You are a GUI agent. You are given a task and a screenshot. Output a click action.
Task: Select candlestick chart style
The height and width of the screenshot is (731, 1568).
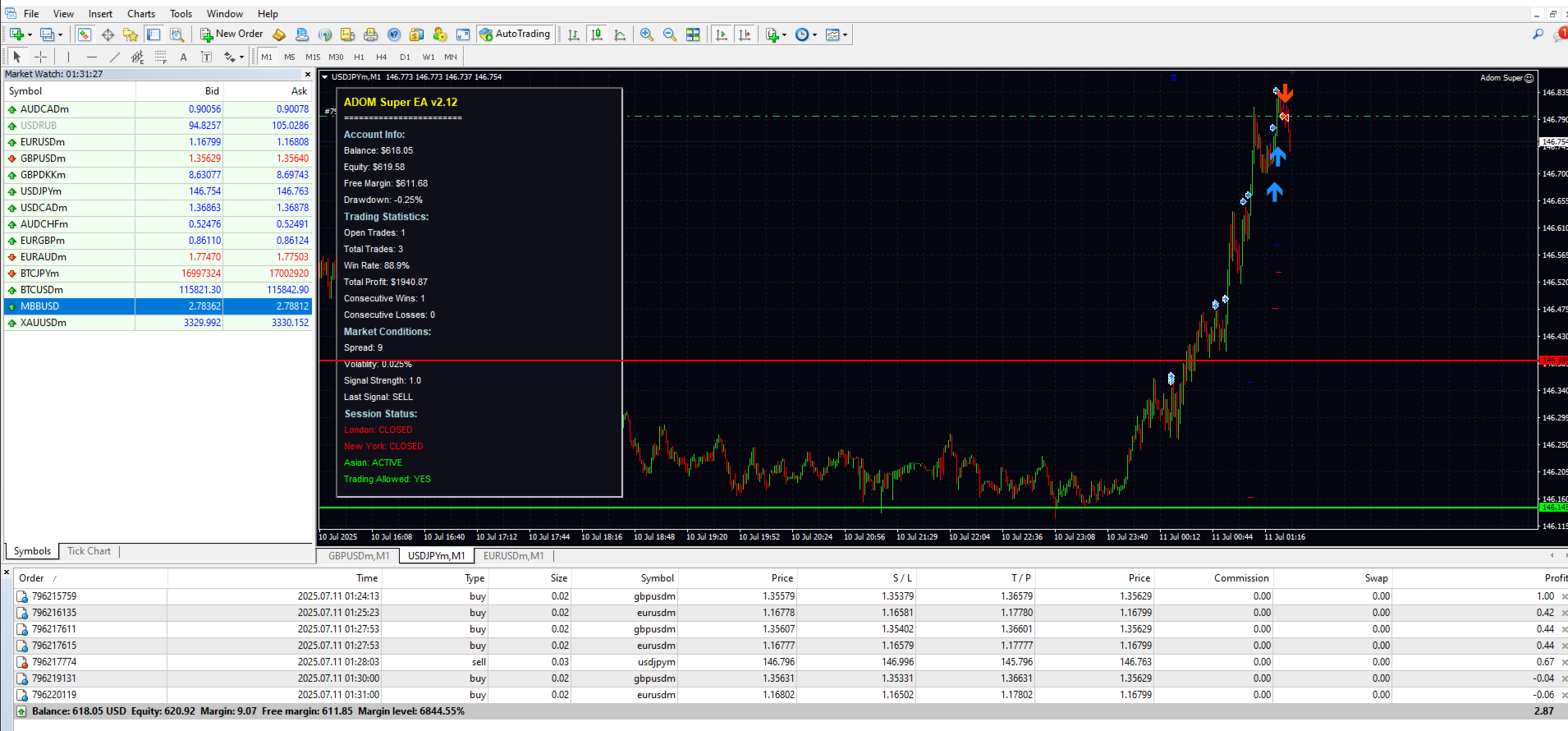click(597, 34)
